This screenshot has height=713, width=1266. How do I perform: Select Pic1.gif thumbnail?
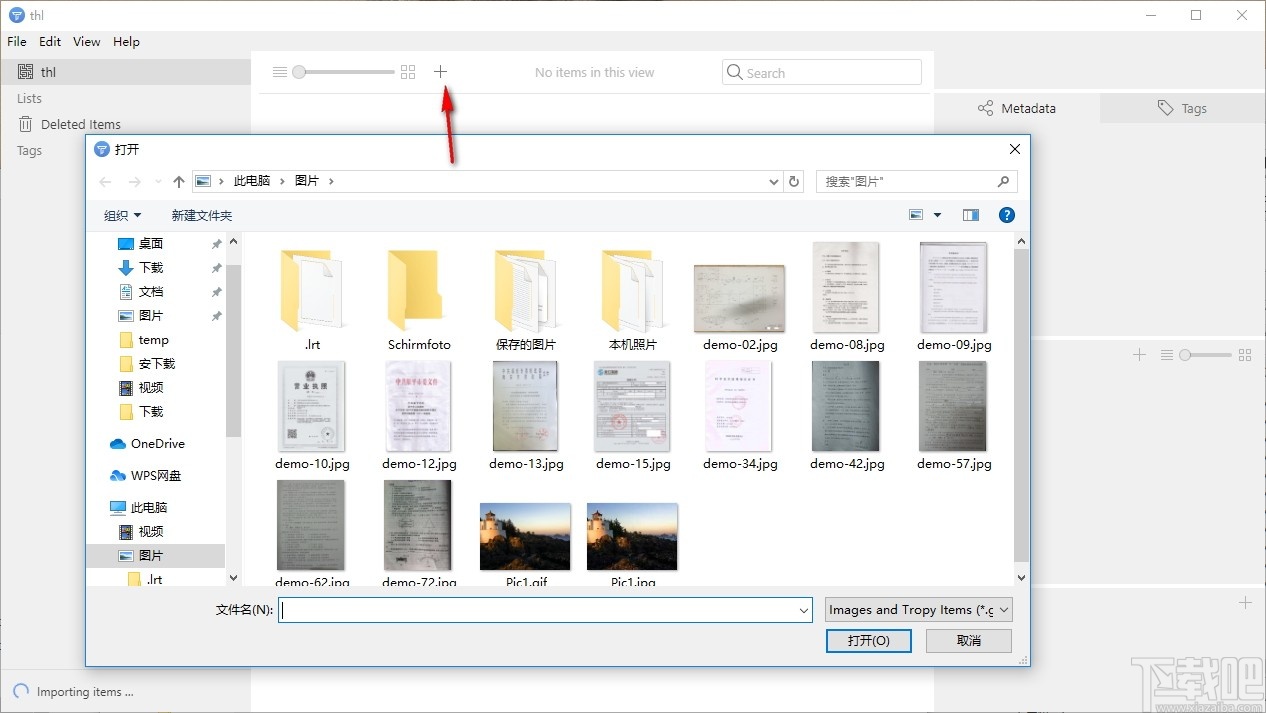(x=526, y=537)
